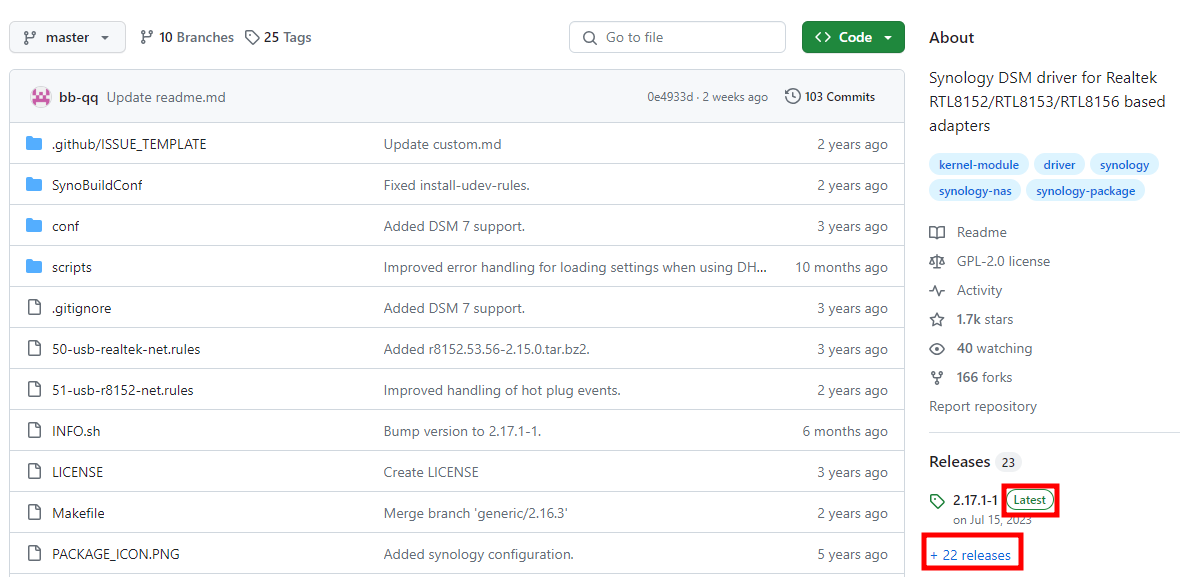Viewport: 1180px width, 577px height.
Task: Select the synology-nas topic tag
Action: pos(975,191)
